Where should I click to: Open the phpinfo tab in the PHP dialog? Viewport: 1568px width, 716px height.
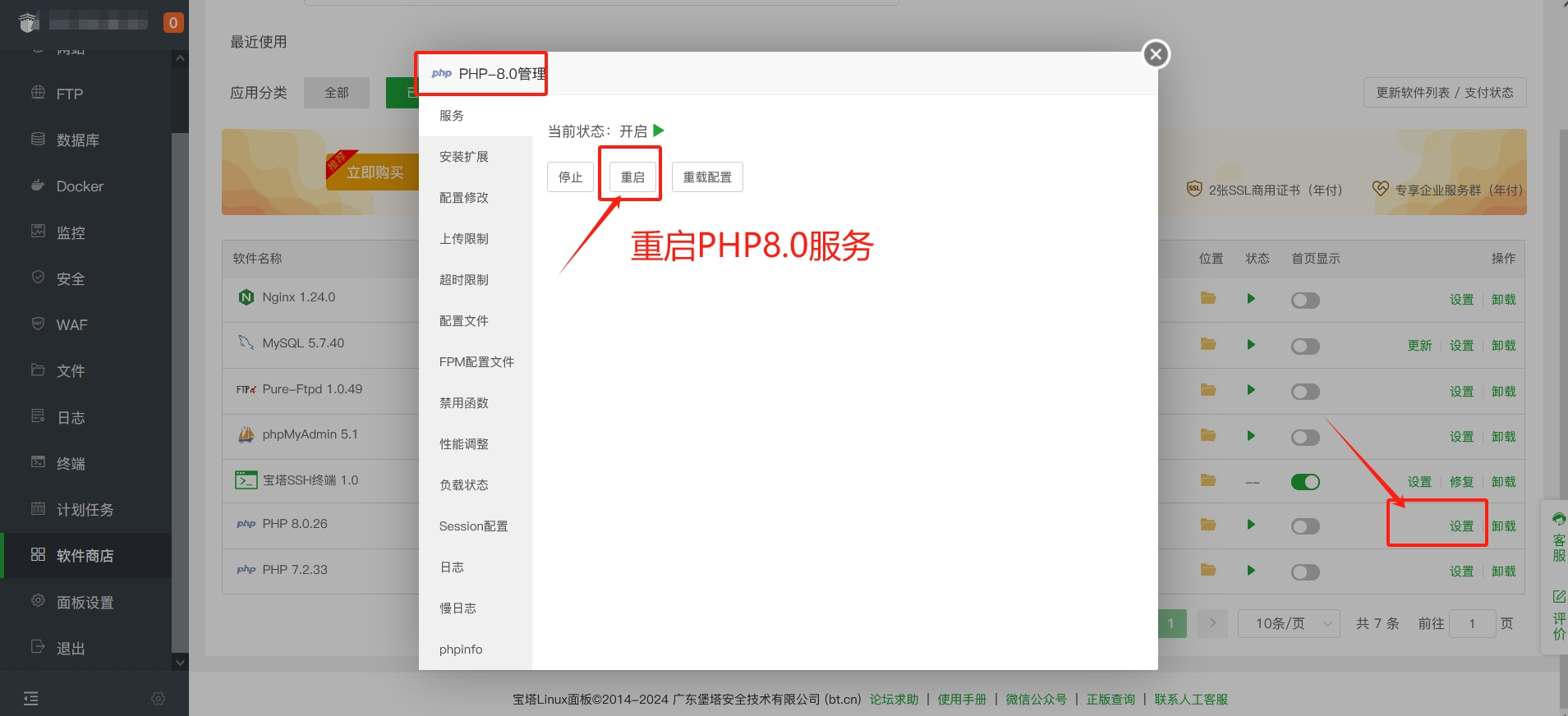coord(461,649)
